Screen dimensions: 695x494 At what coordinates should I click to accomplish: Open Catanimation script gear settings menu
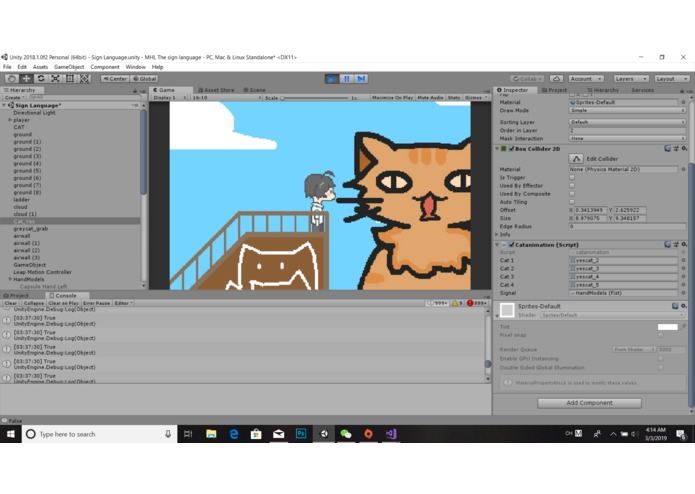[x=684, y=245]
